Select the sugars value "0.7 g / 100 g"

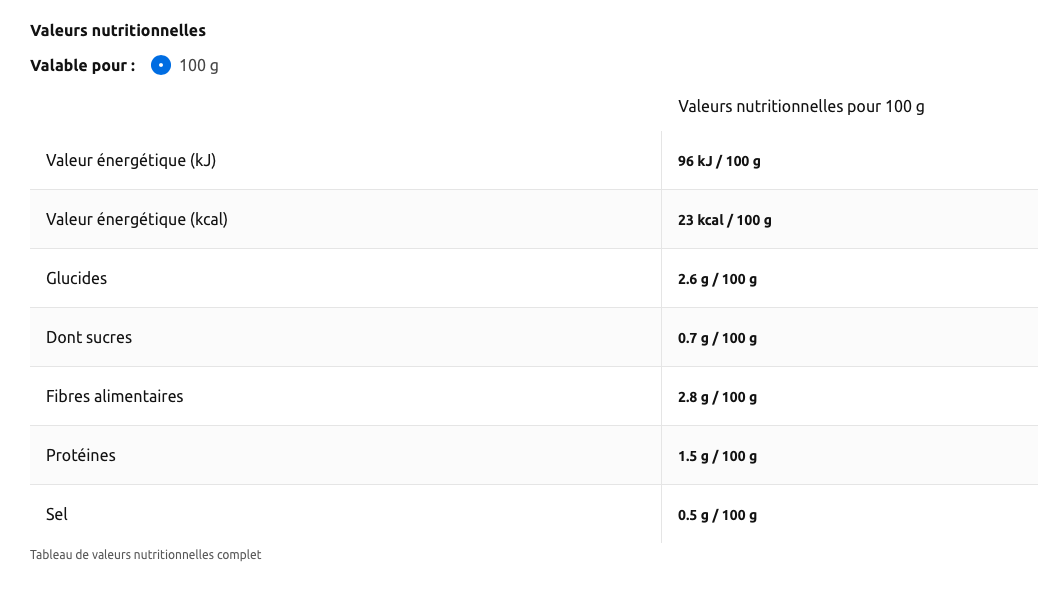[x=717, y=338]
